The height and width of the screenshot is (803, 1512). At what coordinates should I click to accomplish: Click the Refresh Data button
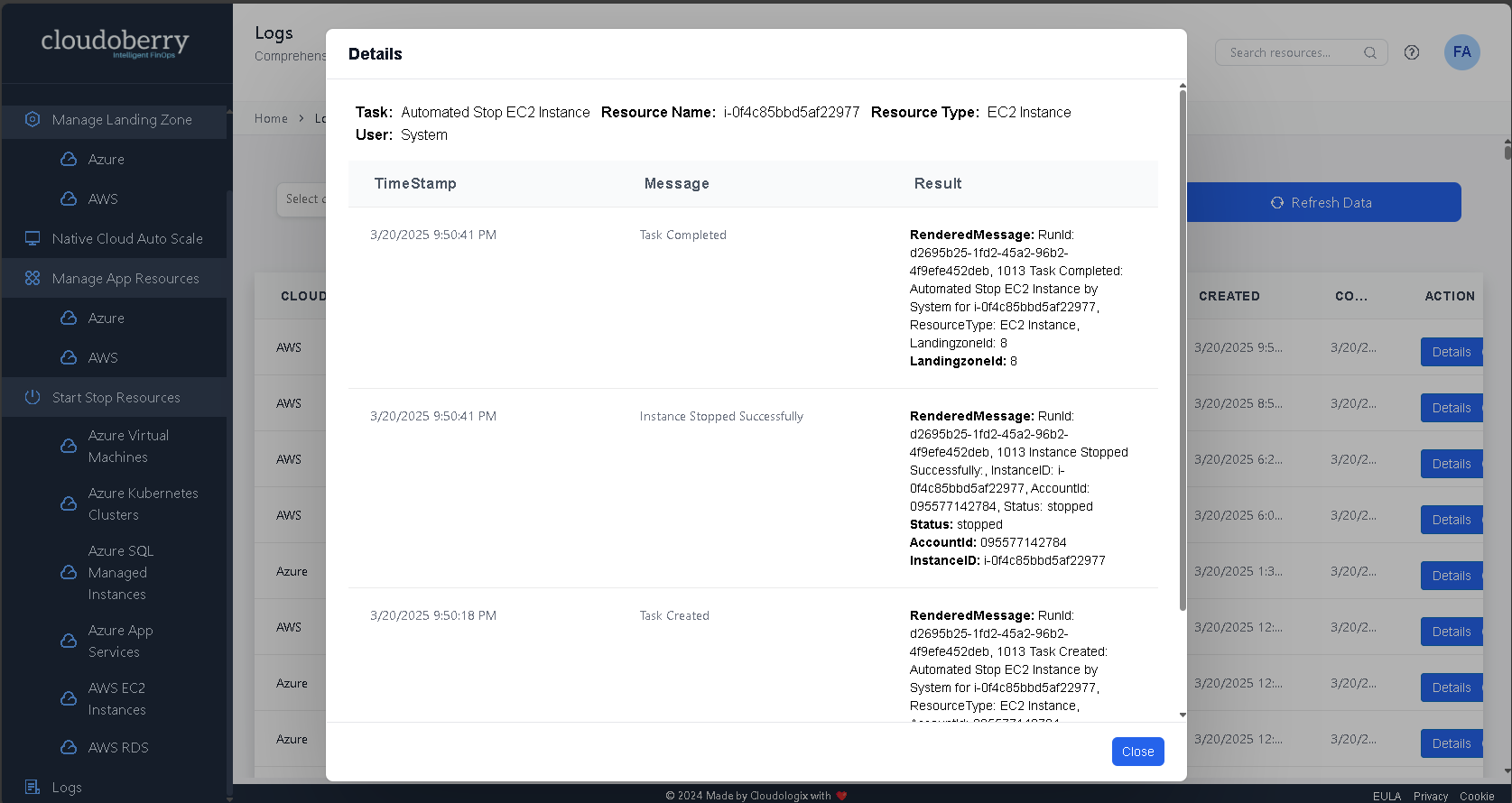1323,202
